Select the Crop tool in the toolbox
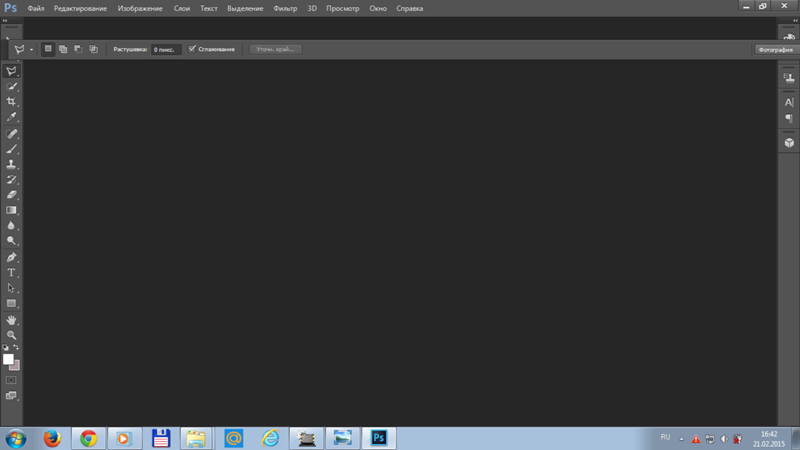800x450 pixels. point(12,102)
